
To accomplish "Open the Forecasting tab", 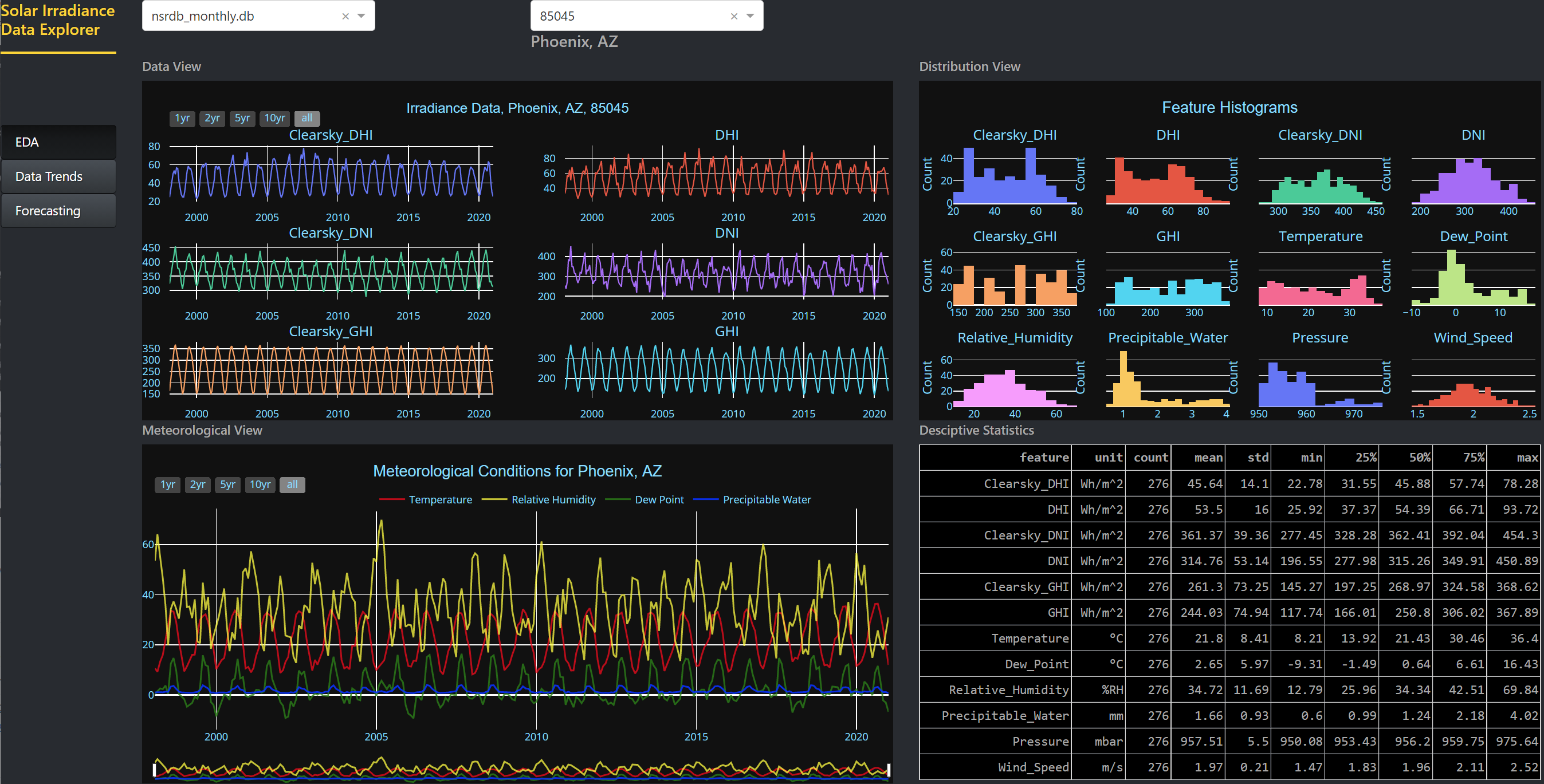I will tap(58, 211).
